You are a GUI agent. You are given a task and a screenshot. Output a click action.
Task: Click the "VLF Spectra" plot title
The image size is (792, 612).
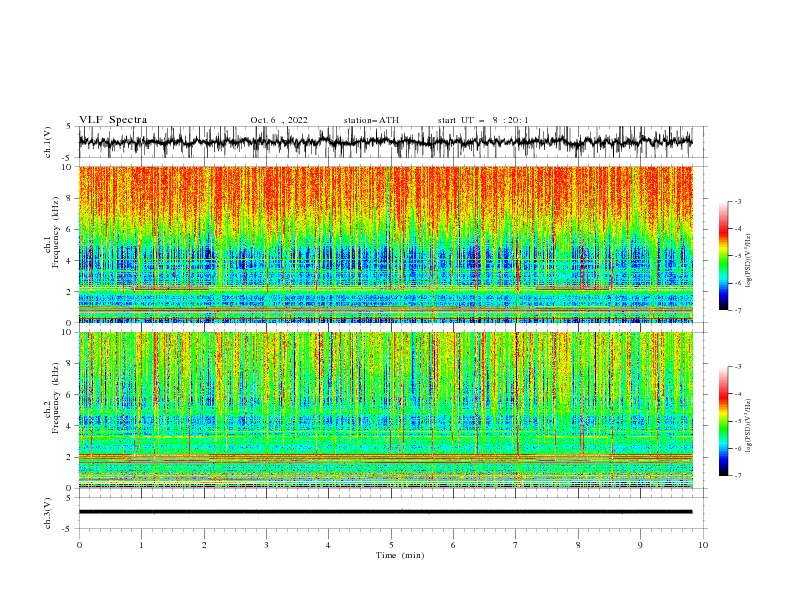click(x=113, y=120)
